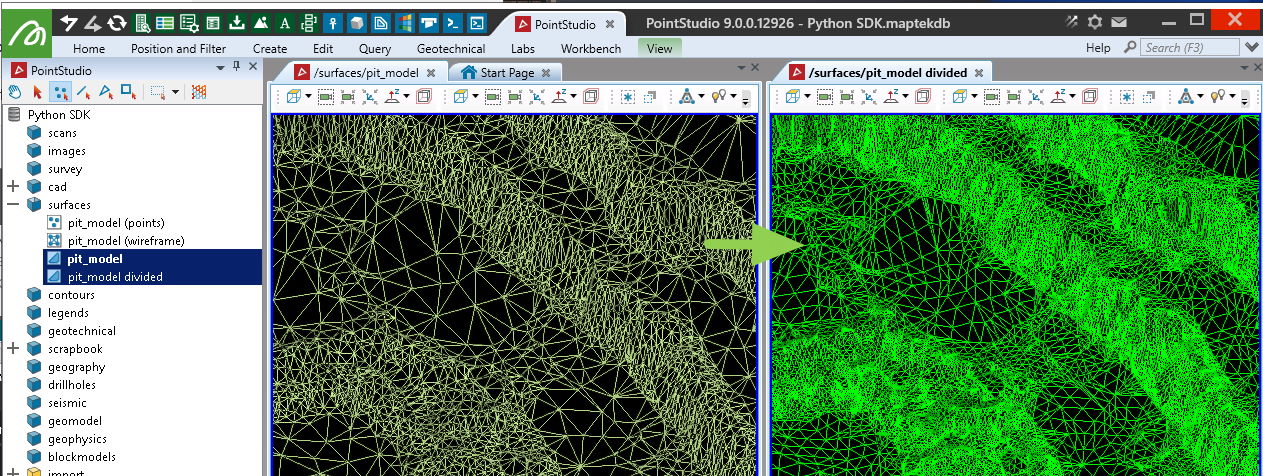
Task: Select pit_model (wireframe) in the tree
Action: tap(126, 241)
